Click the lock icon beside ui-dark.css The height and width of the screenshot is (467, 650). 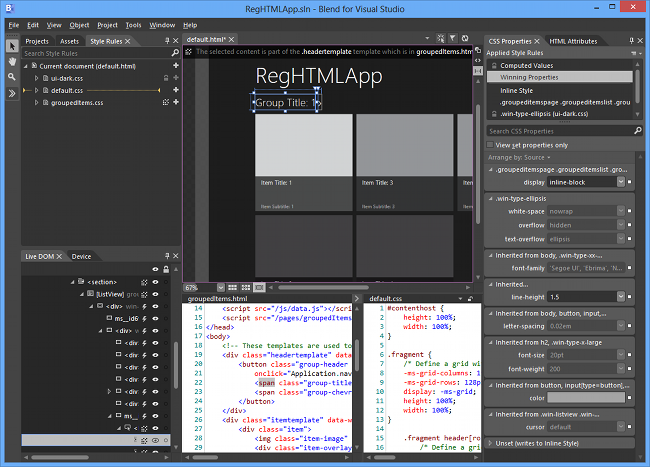coord(166,78)
